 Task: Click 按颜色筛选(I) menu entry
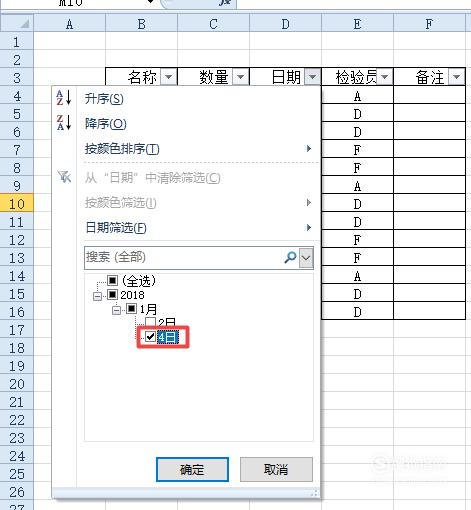120,203
